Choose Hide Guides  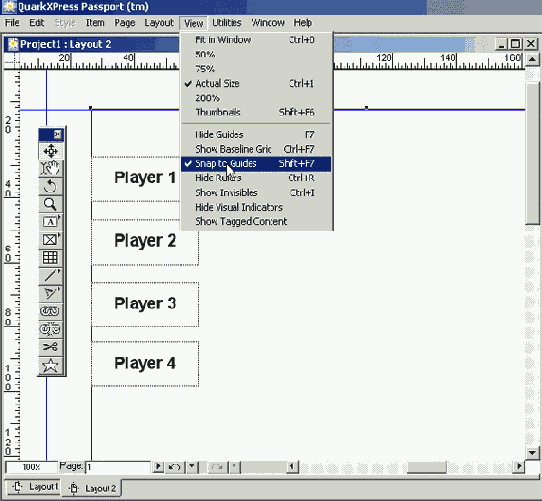pos(256,134)
